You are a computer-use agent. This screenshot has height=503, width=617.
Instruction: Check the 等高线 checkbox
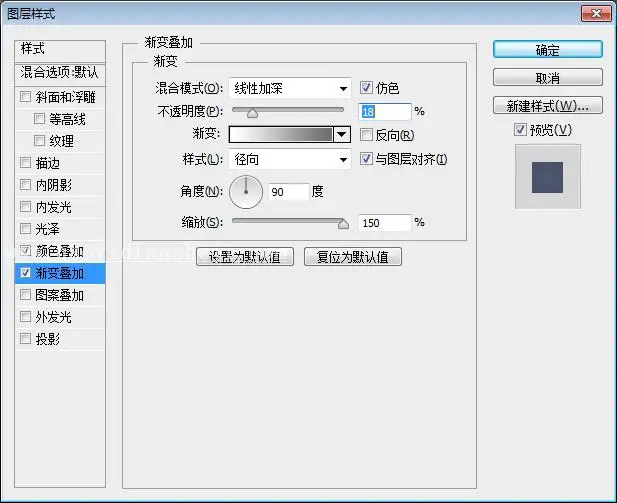tap(39, 118)
